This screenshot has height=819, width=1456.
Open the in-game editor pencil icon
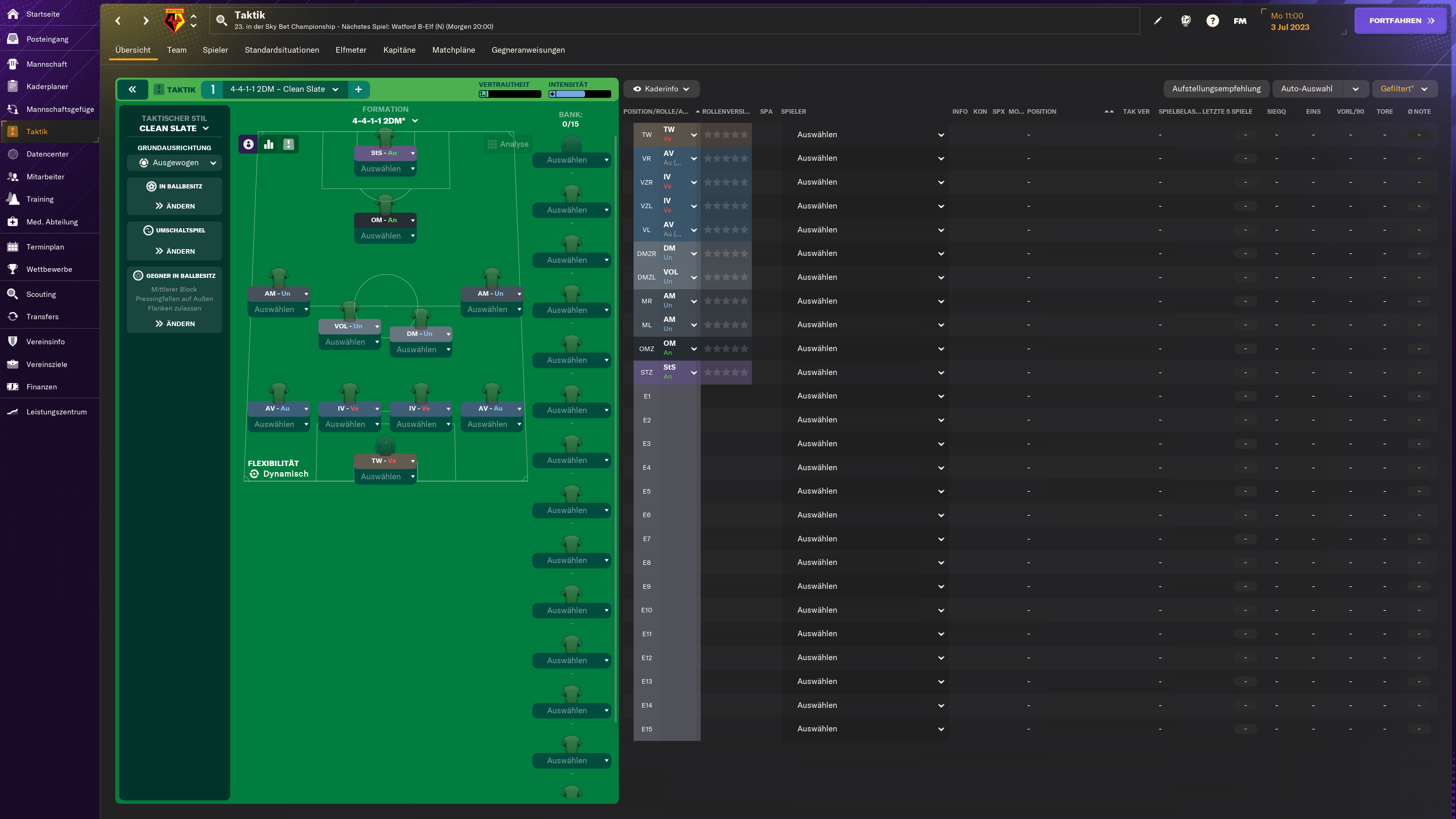1158,20
